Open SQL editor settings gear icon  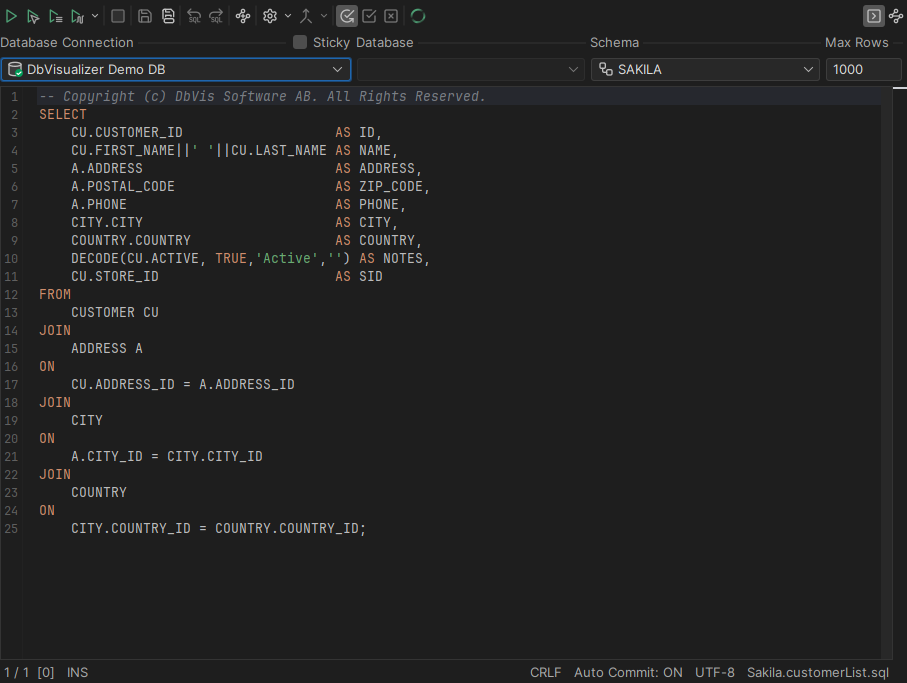coord(270,16)
